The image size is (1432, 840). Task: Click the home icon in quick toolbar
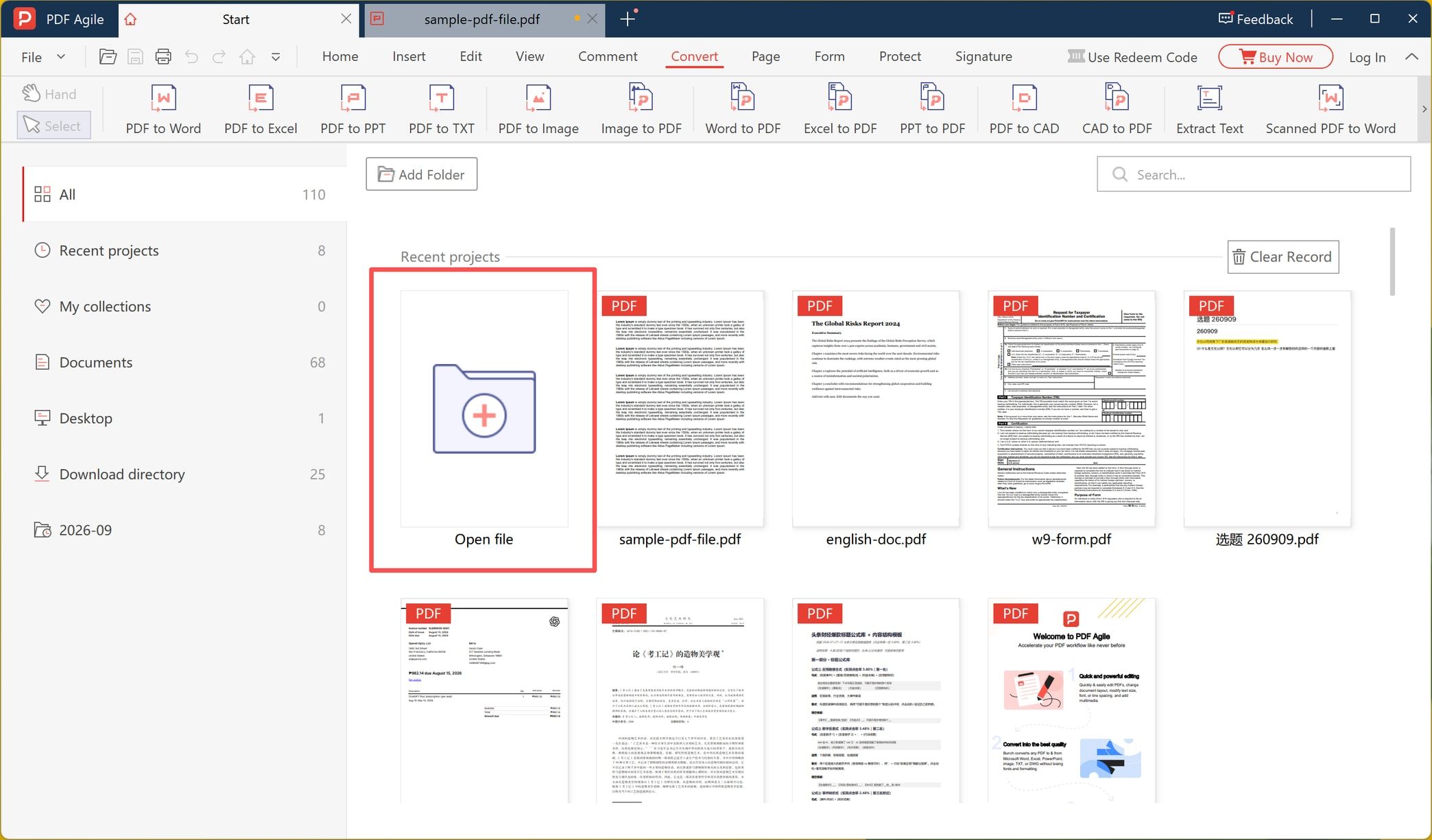pos(247,57)
